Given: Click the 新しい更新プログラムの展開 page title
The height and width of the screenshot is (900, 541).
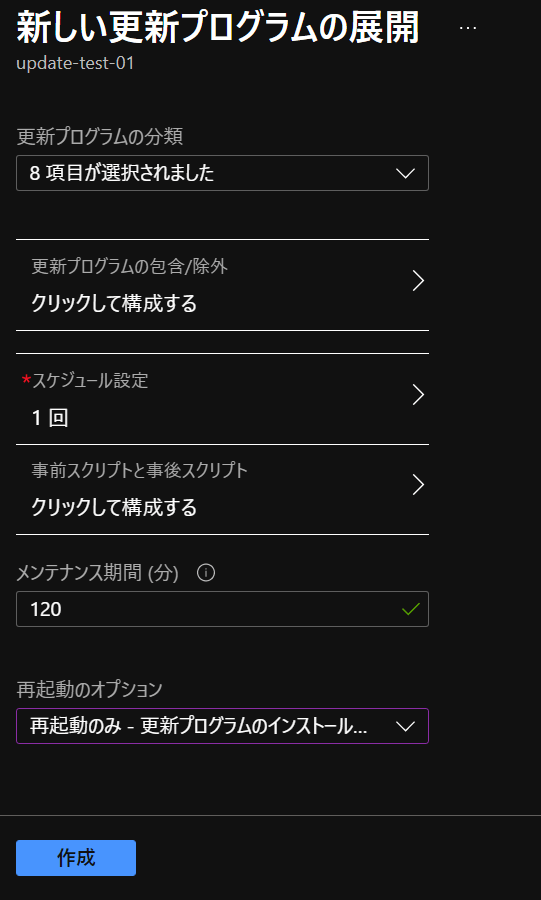Looking at the screenshot, I should pos(217,26).
